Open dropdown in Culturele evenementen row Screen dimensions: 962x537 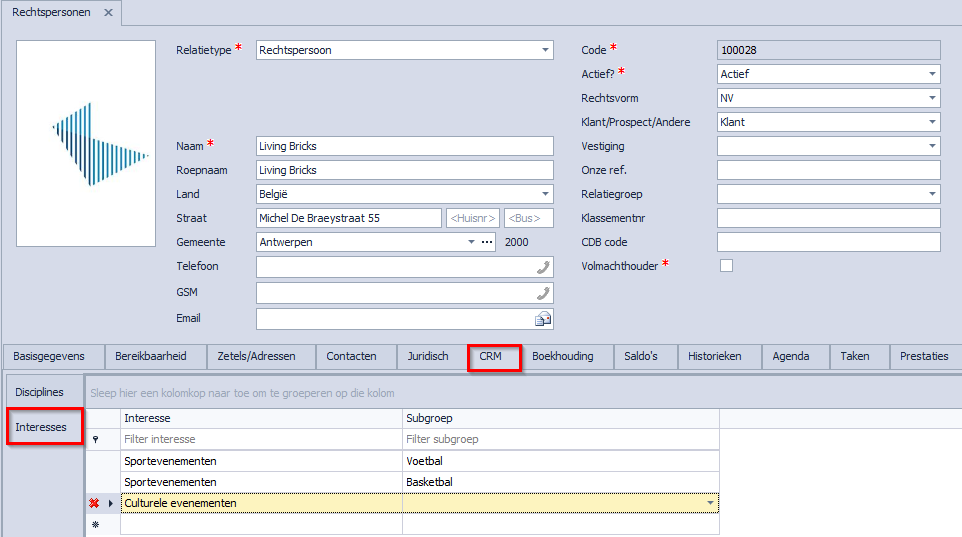[710, 503]
